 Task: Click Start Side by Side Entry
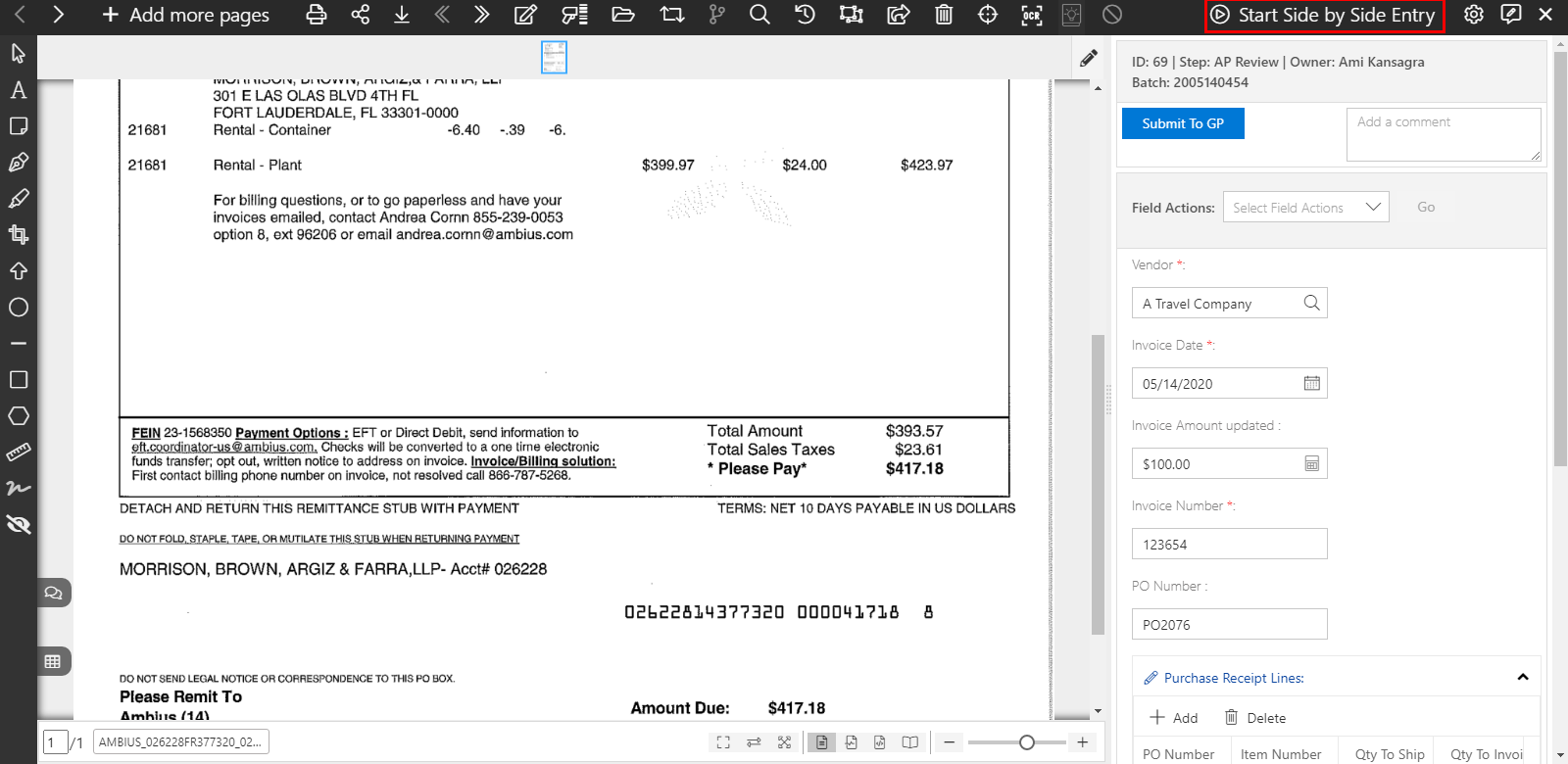(x=1324, y=16)
